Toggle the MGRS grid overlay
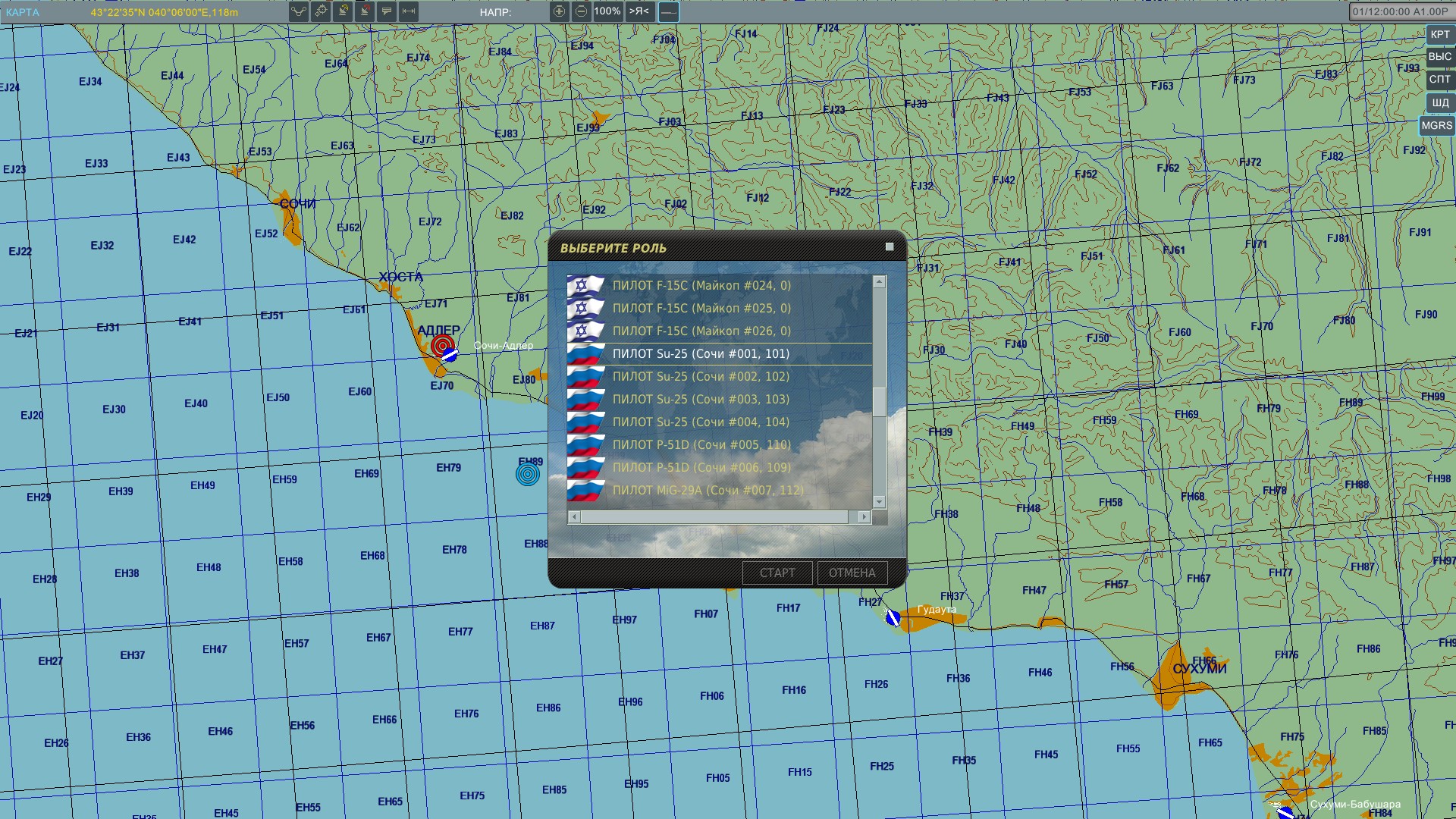The height and width of the screenshot is (819, 1456). [x=1436, y=126]
